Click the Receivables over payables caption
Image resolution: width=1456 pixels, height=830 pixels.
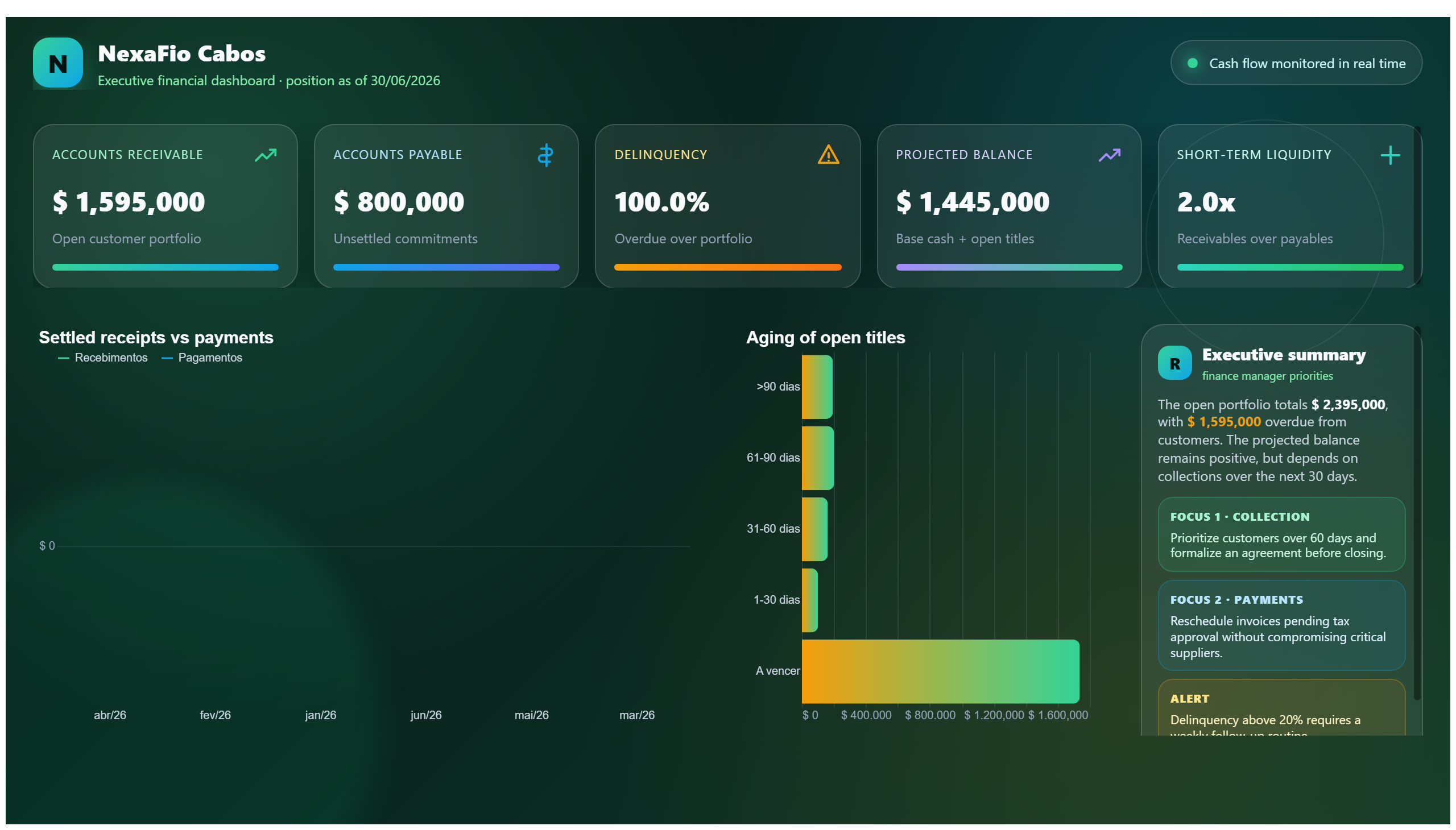click(1255, 239)
